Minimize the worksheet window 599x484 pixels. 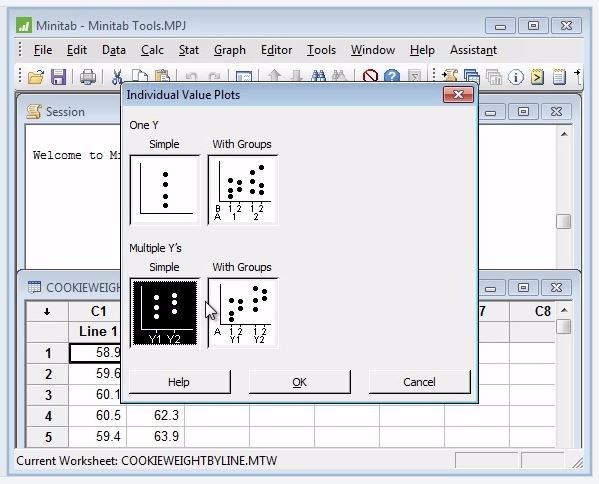(x=491, y=287)
